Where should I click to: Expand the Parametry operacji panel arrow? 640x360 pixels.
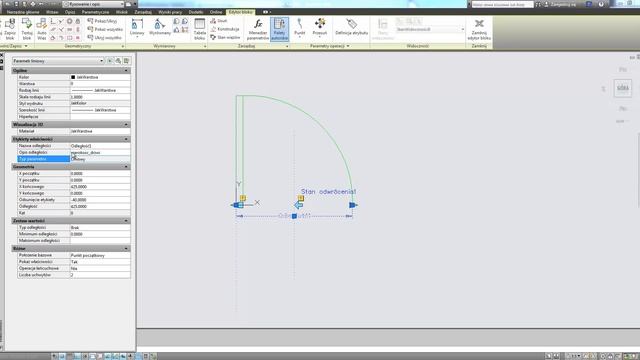tap(348, 46)
